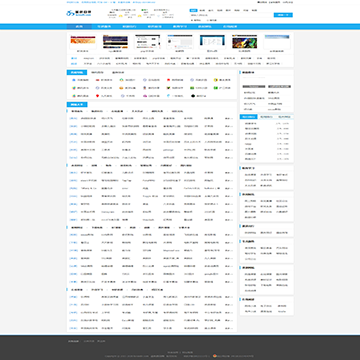Open the purple icon link in bottom icon row
The width and height of the screenshot is (360, 360).
[145, 96]
